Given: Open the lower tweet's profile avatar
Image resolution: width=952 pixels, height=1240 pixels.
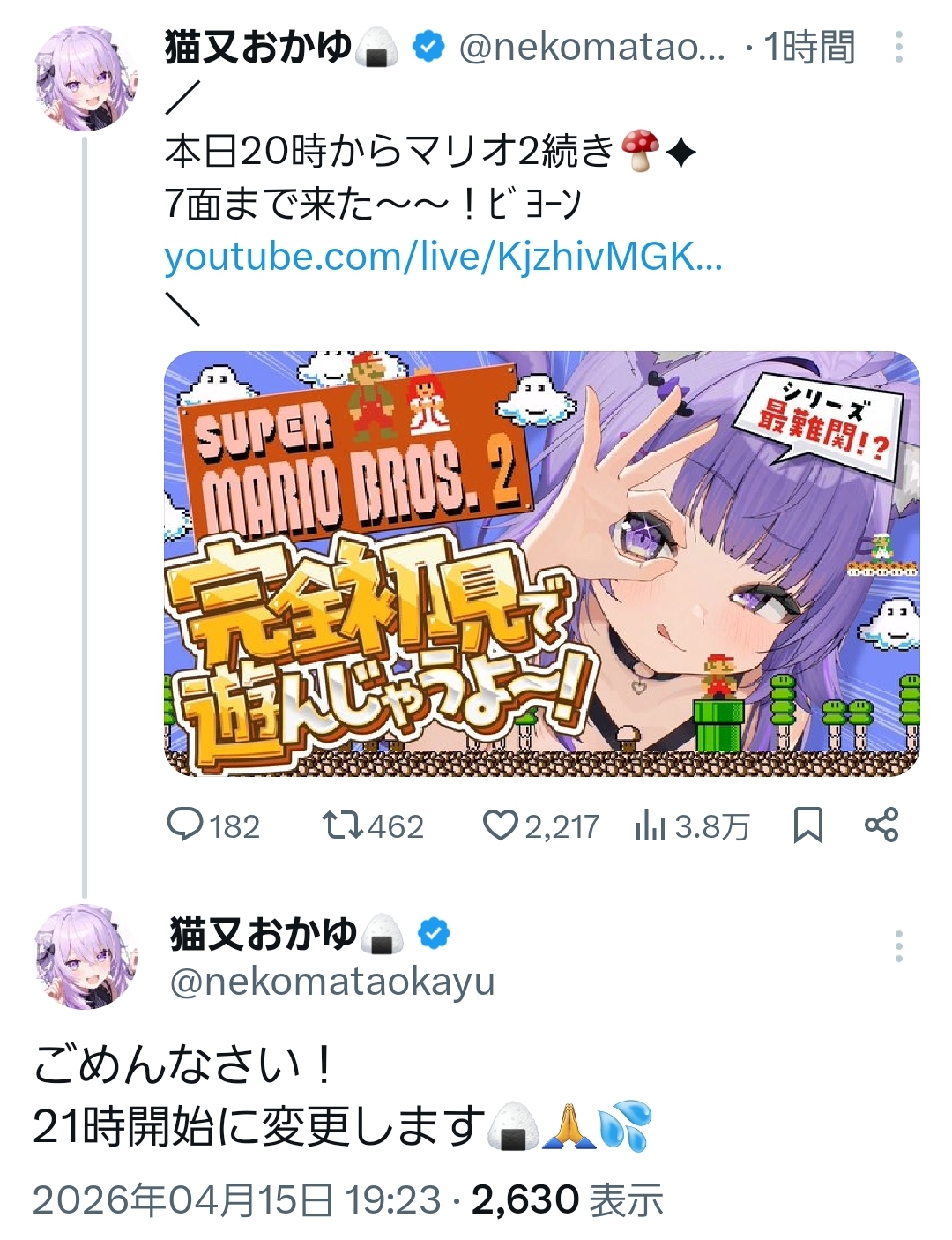Looking at the screenshot, I should (86, 956).
